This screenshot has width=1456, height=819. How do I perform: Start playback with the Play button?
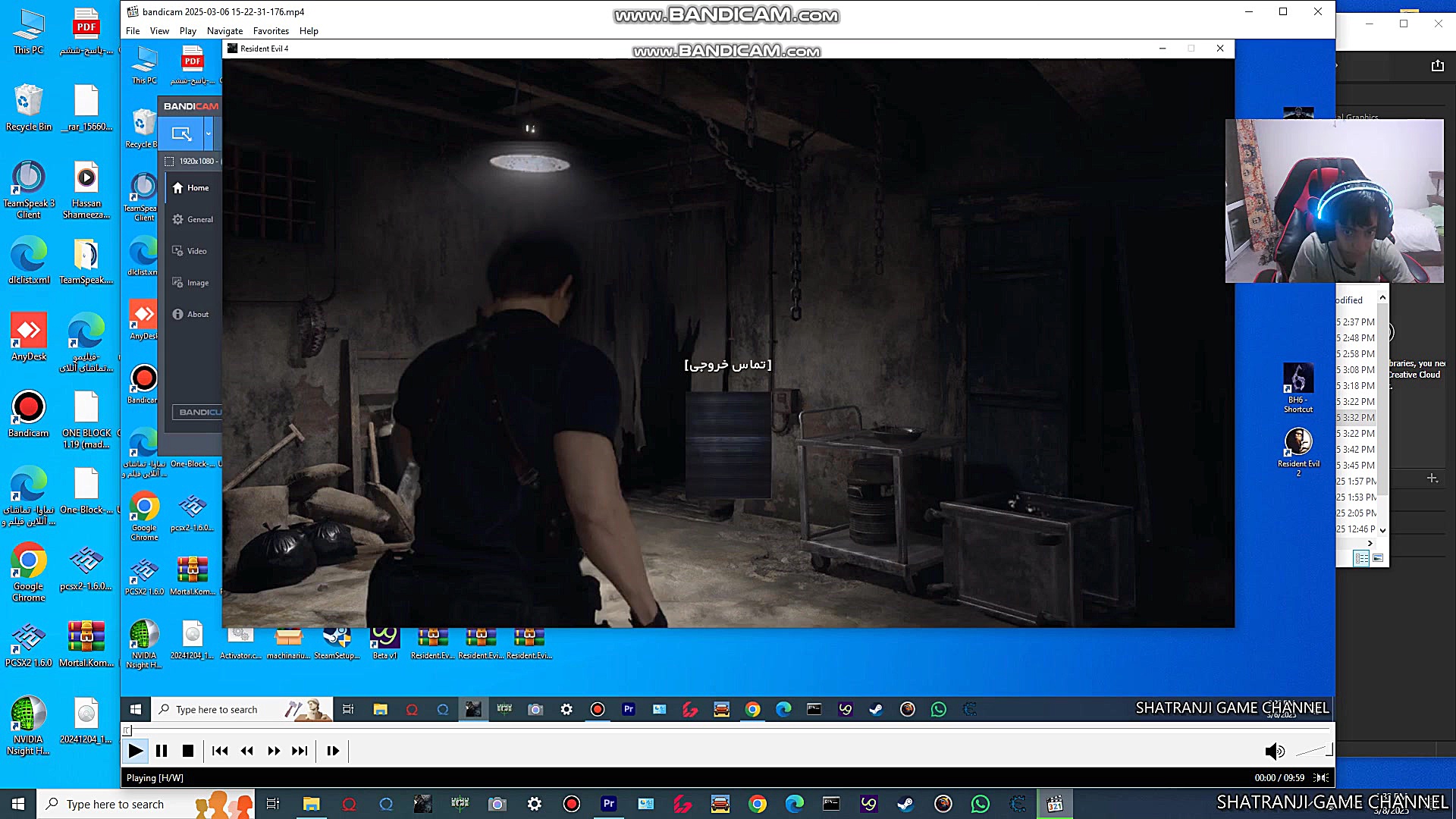135,751
